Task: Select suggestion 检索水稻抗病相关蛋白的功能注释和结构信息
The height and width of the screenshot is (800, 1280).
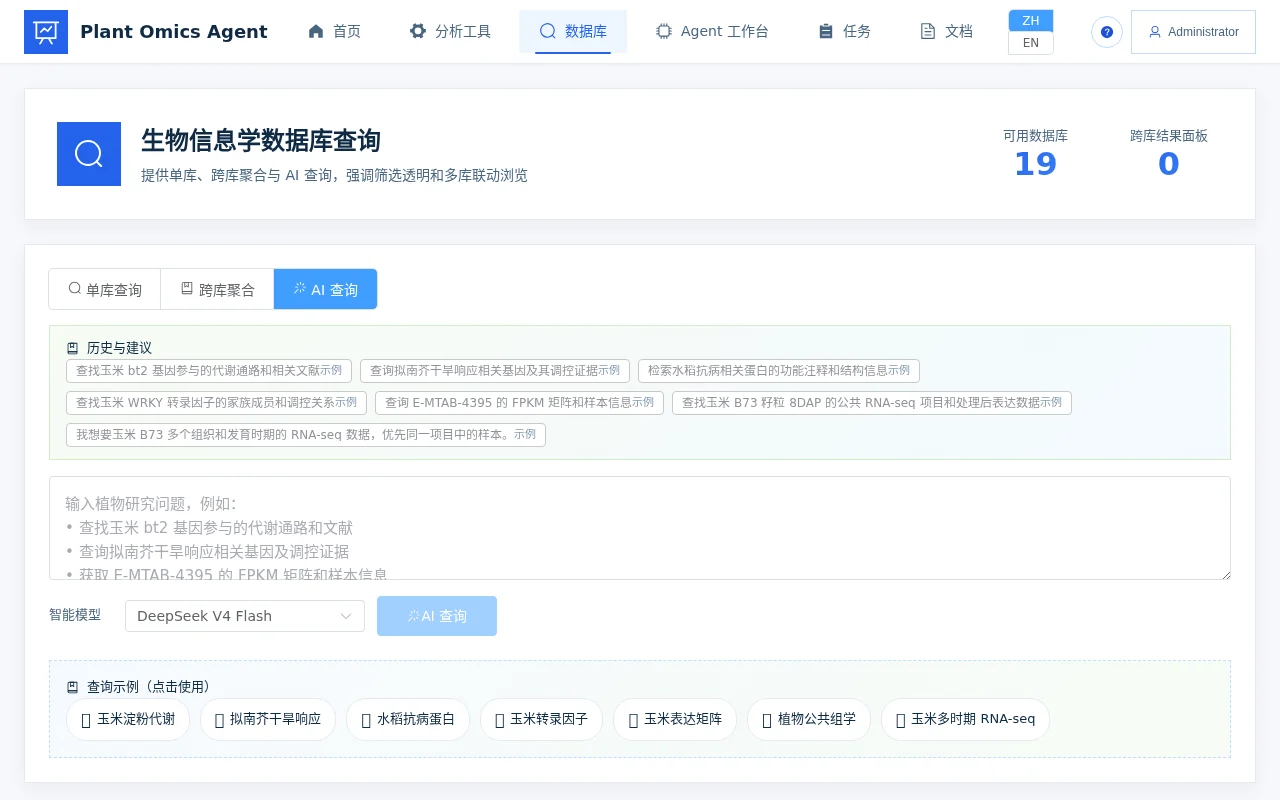Action: [x=779, y=371]
